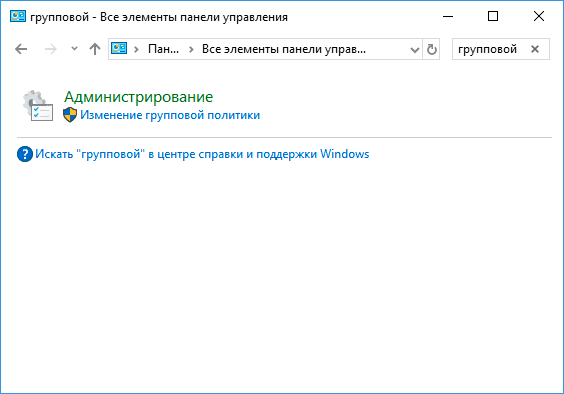The image size is (564, 394).
Task: Open the recent locations dropdown chevron
Action: pos(74,49)
